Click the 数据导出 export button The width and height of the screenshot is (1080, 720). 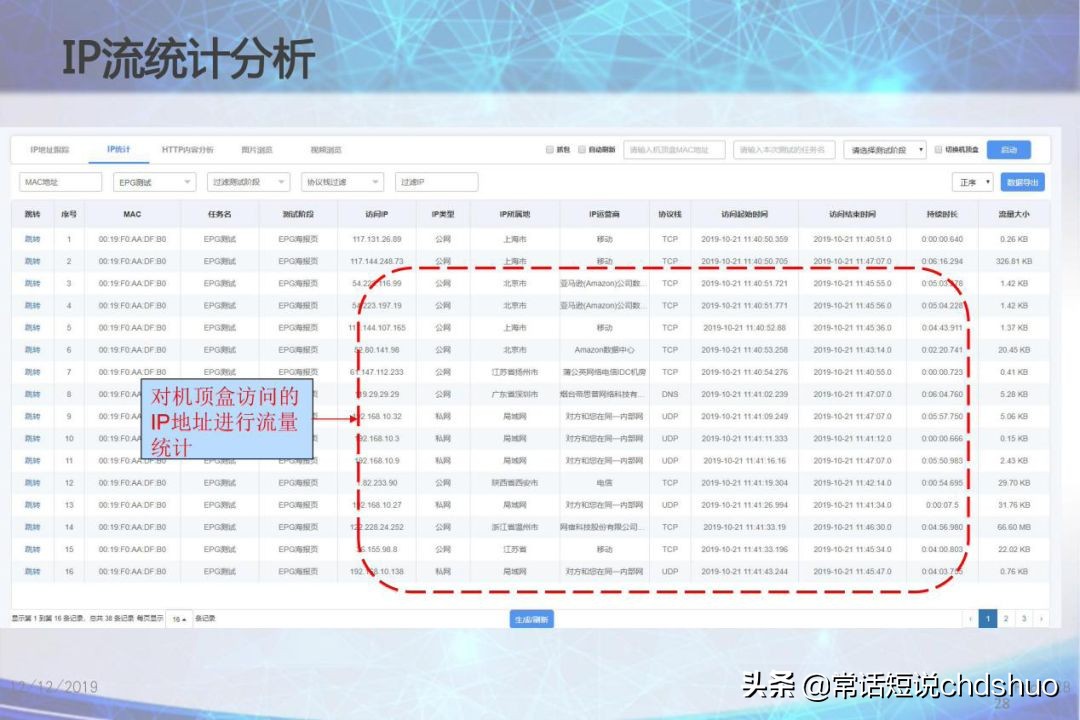coord(1022,182)
